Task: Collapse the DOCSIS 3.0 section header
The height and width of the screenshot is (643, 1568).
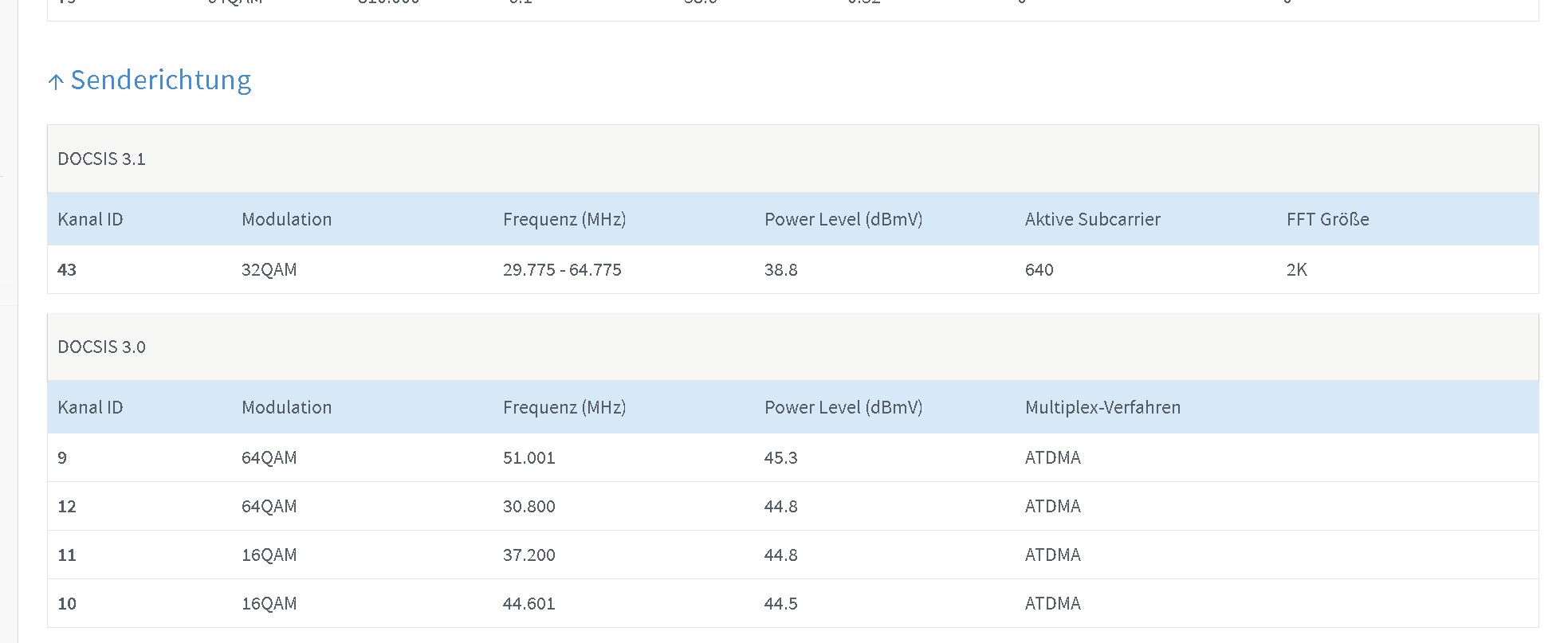Action: pyautogui.click(x=101, y=347)
